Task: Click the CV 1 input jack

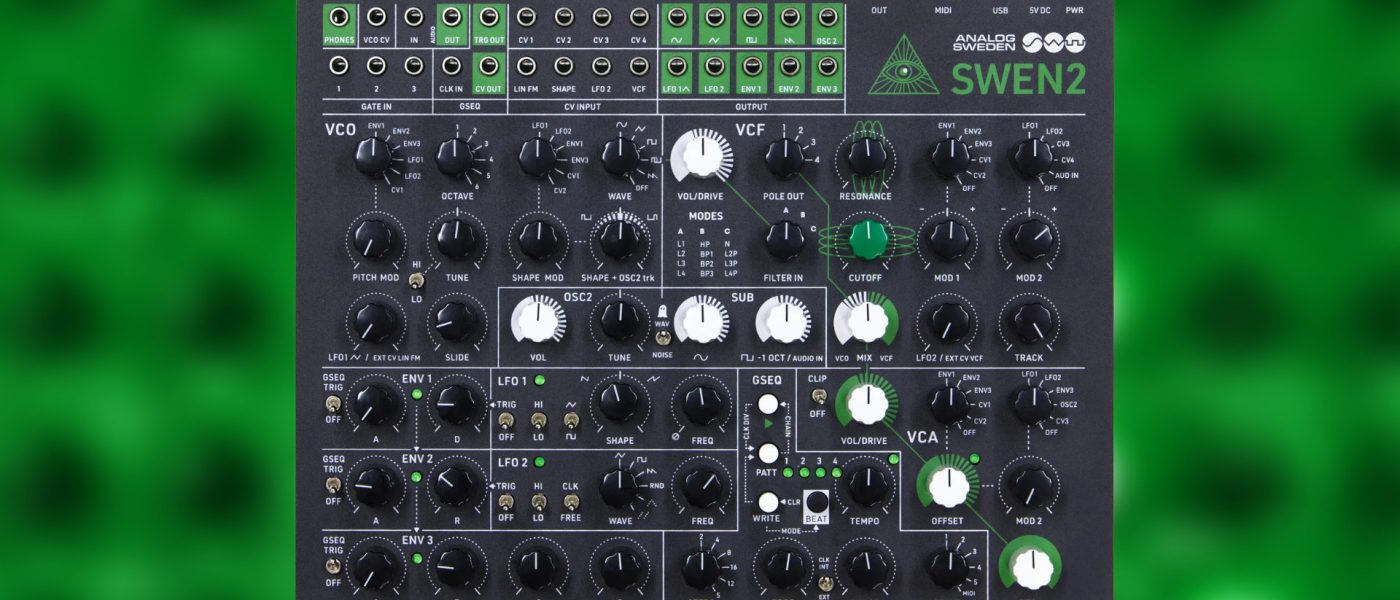Action: pos(526,17)
